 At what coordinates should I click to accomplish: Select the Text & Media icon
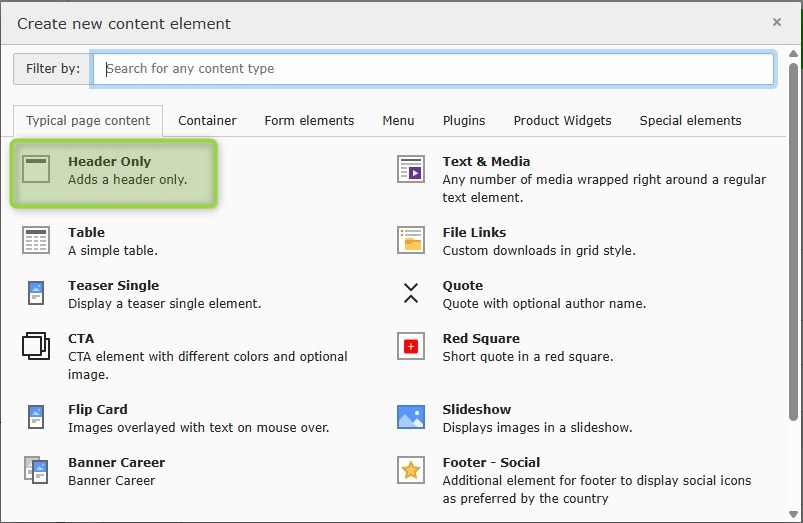(411, 170)
